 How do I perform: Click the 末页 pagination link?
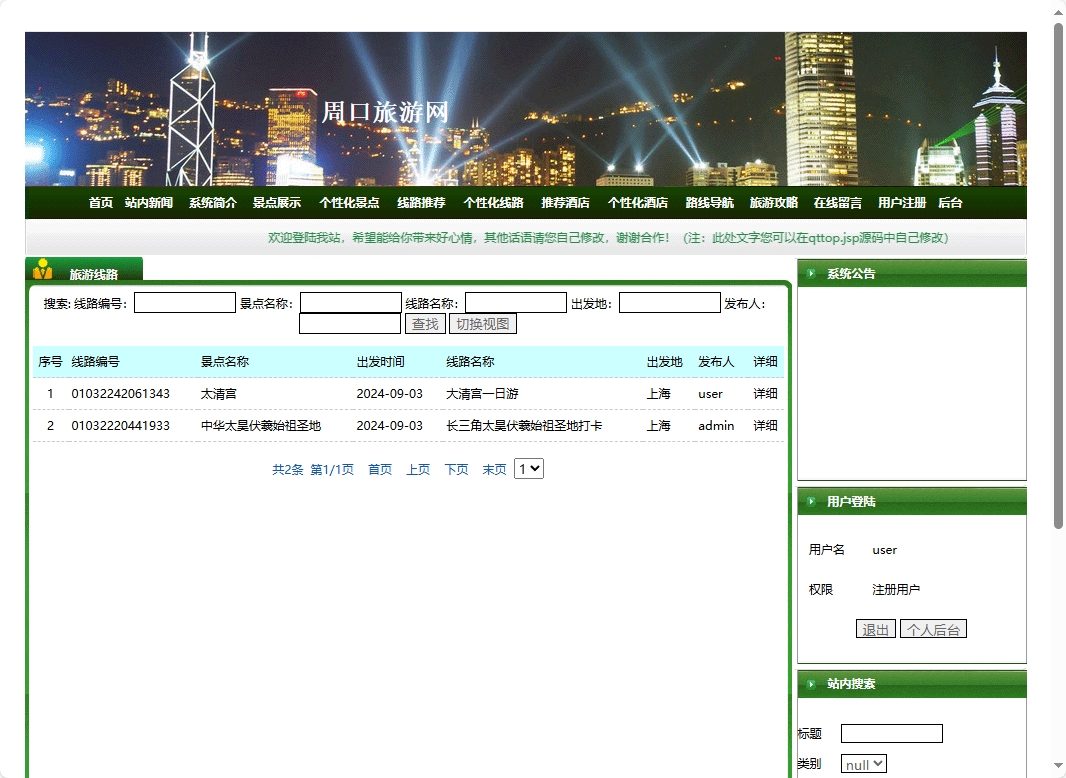click(x=493, y=468)
